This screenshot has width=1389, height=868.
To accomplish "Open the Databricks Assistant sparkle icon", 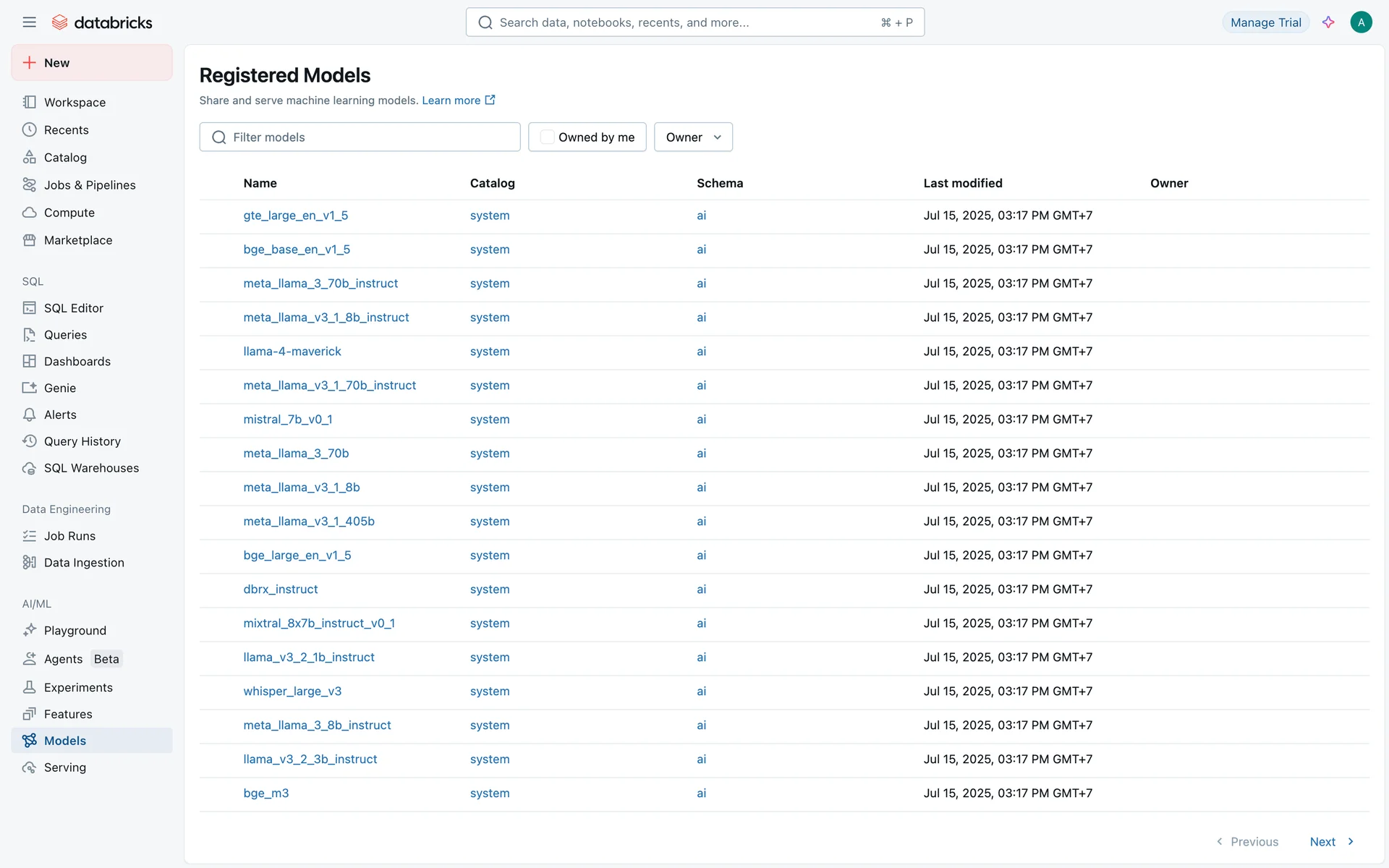I will 1328,22.
